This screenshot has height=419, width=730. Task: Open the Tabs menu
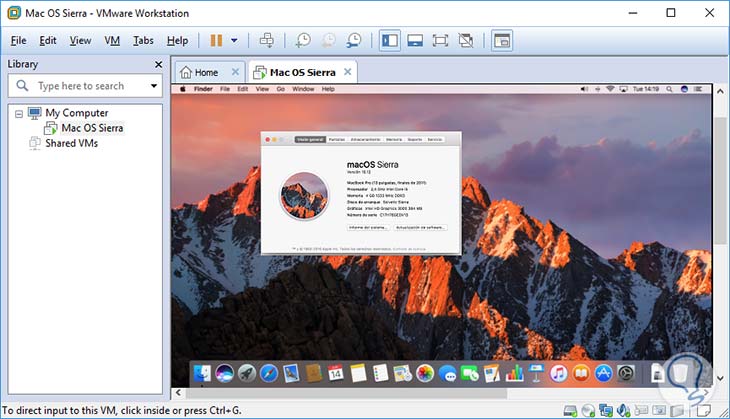[143, 41]
